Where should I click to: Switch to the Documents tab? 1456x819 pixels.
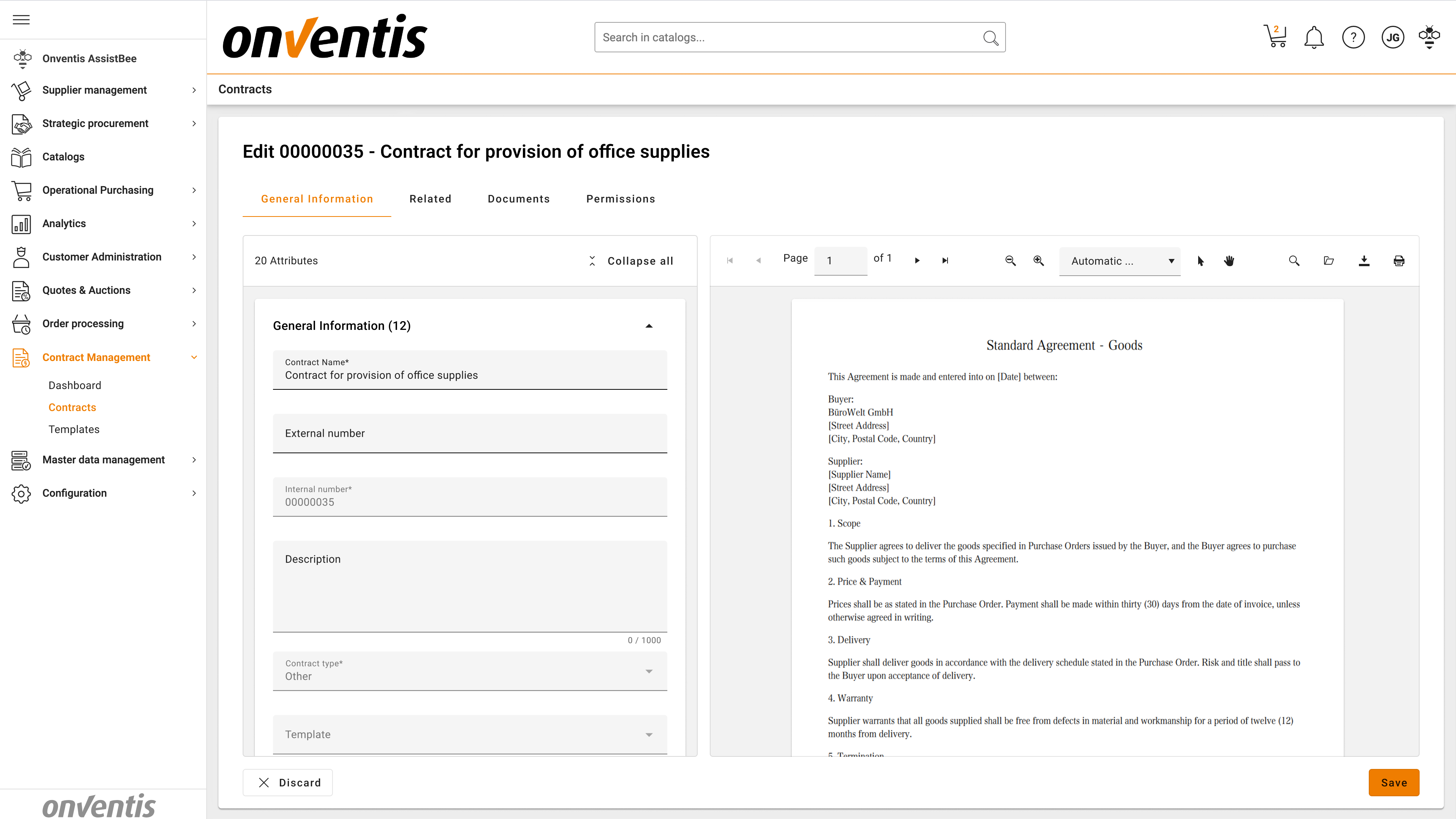tap(518, 199)
